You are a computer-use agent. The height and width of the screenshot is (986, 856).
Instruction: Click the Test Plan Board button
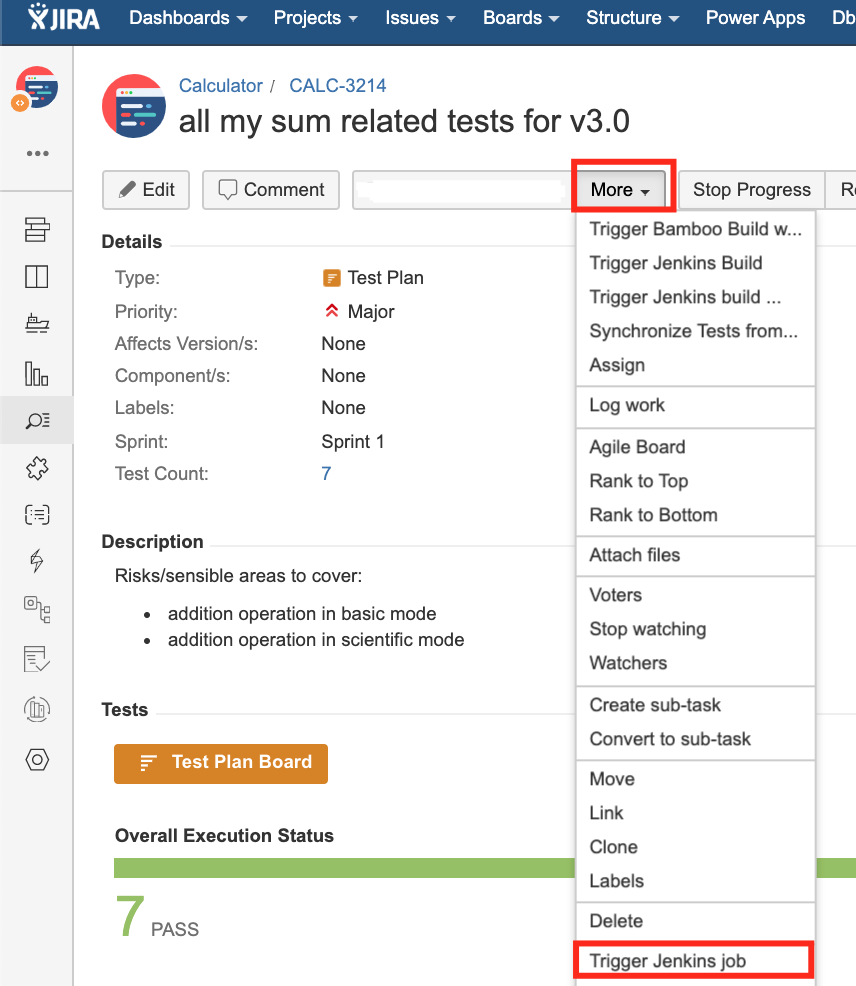coord(221,763)
